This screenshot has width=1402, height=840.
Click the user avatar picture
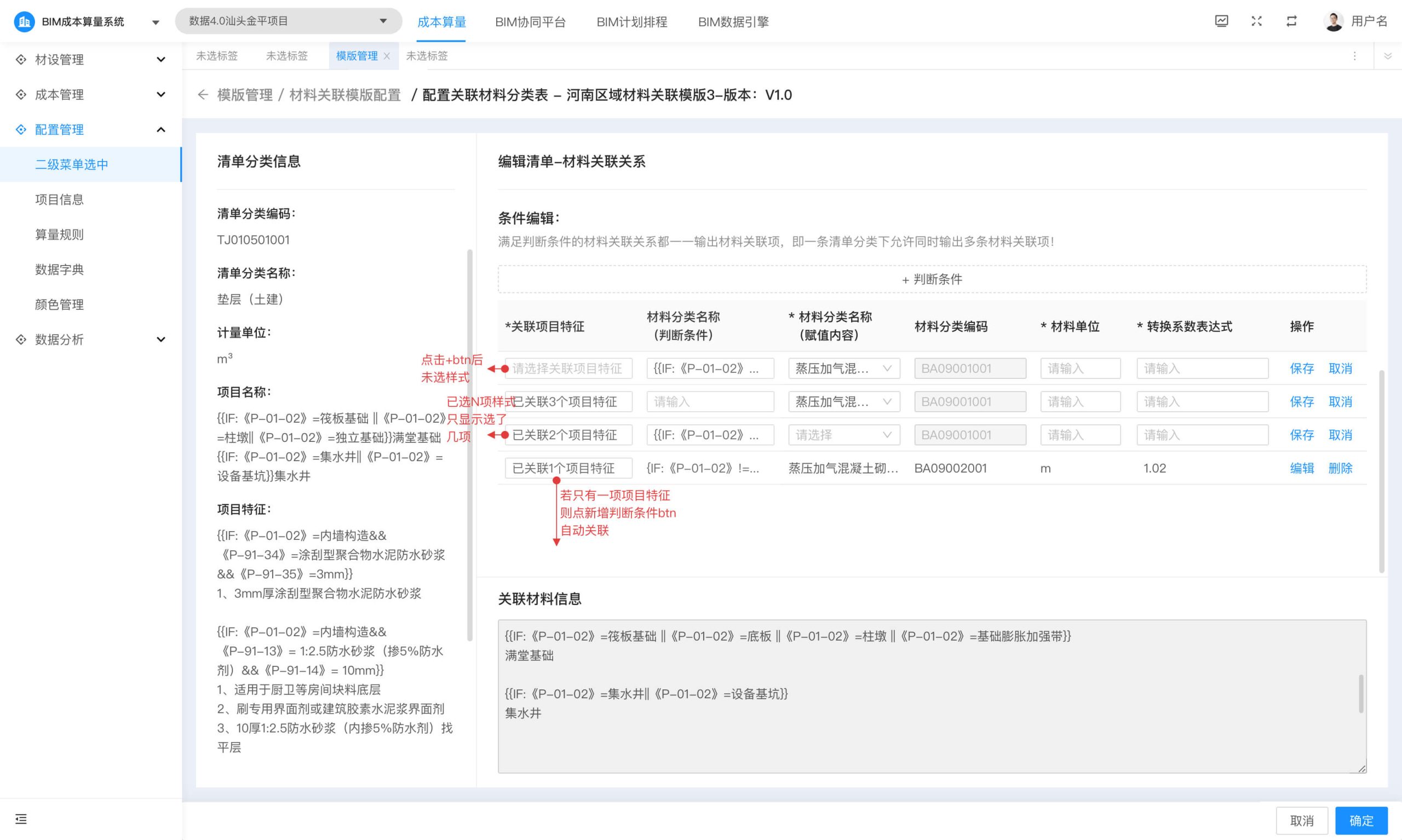tap(1334, 21)
